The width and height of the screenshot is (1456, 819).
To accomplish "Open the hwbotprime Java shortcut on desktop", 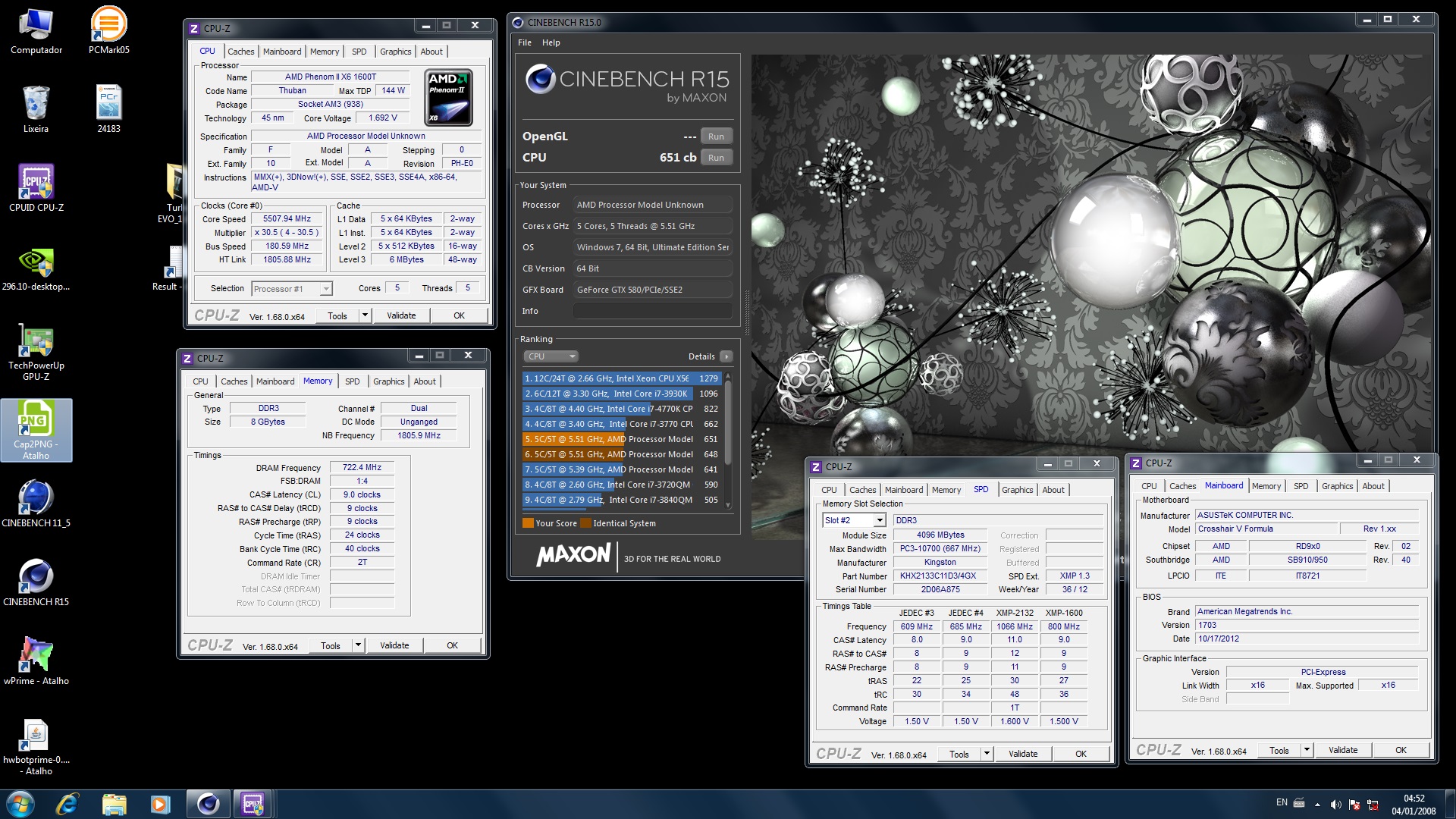I will coord(36,747).
